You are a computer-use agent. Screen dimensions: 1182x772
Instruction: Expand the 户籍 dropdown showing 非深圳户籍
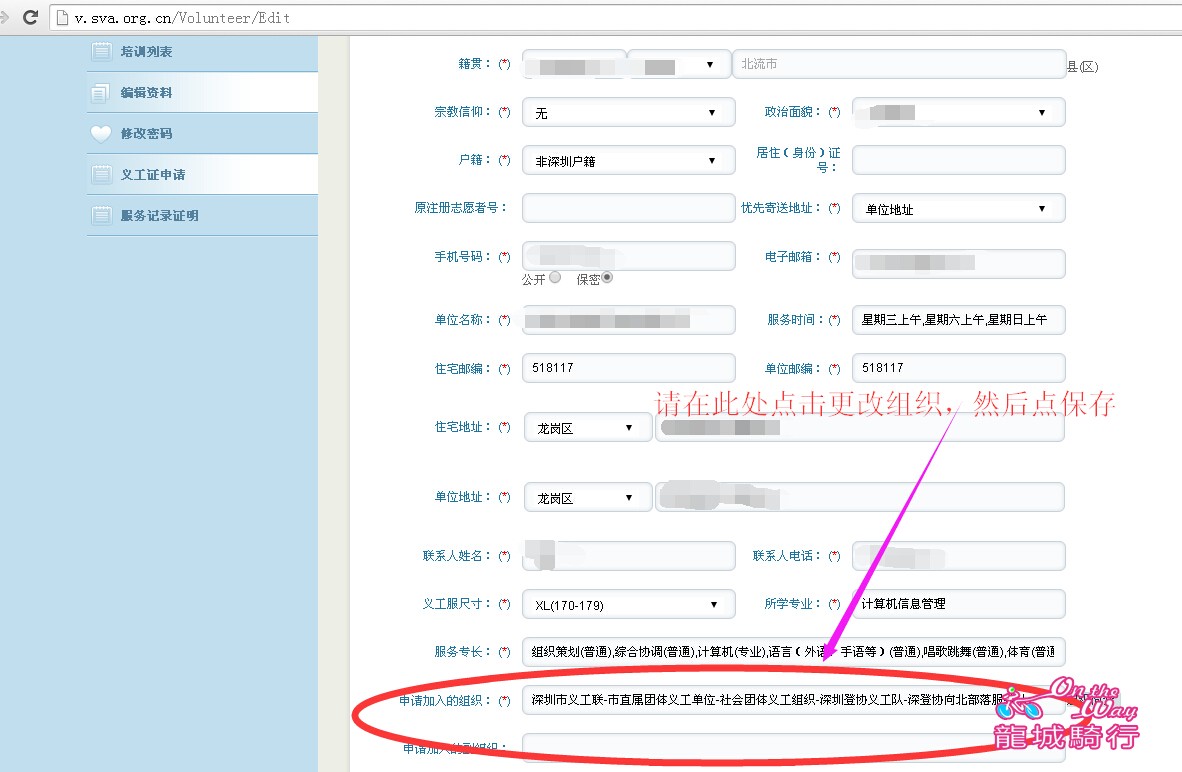pyautogui.click(x=628, y=160)
